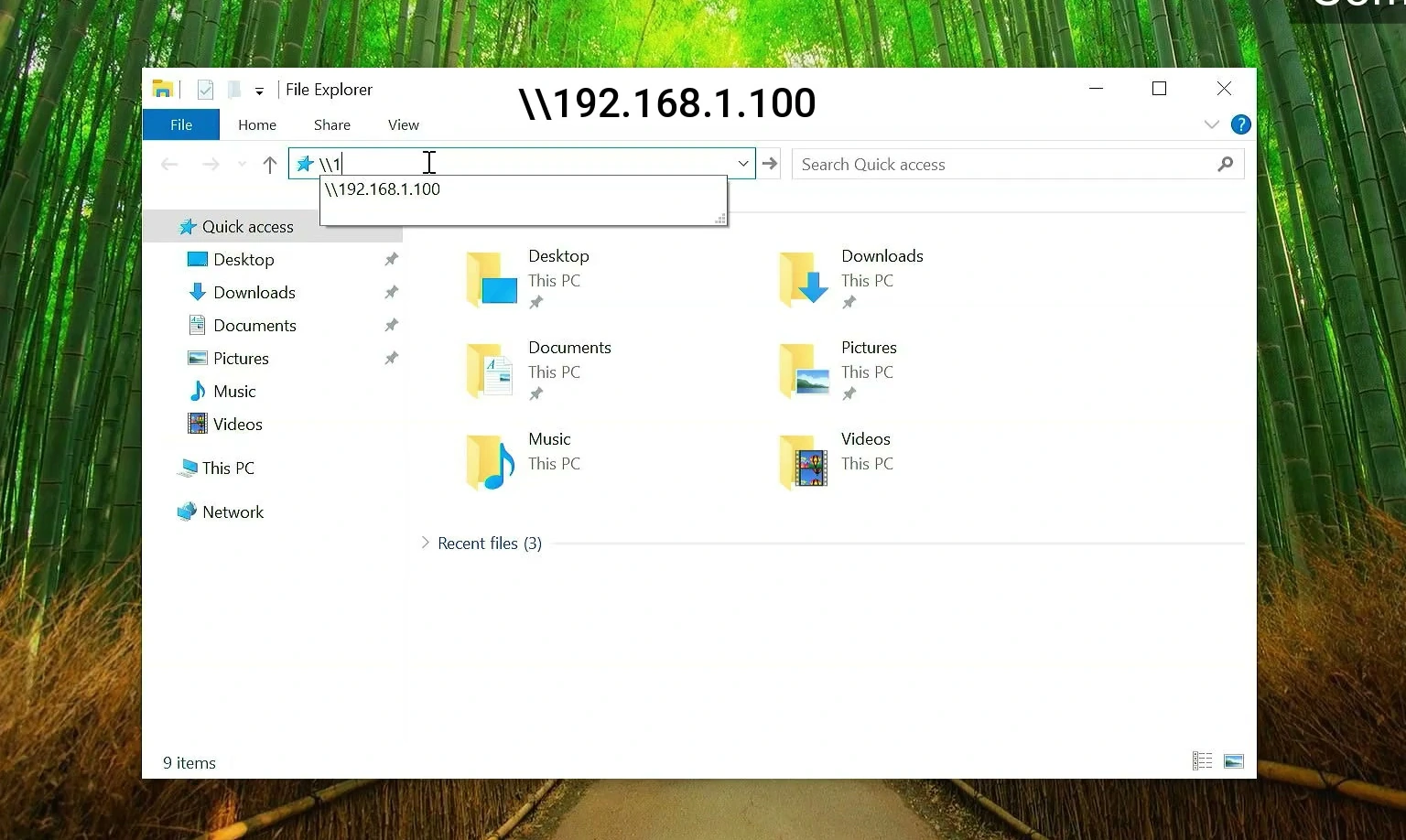The image size is (1406, 840).
Task: Go up one folder level arrow
Action: [269, 165]
